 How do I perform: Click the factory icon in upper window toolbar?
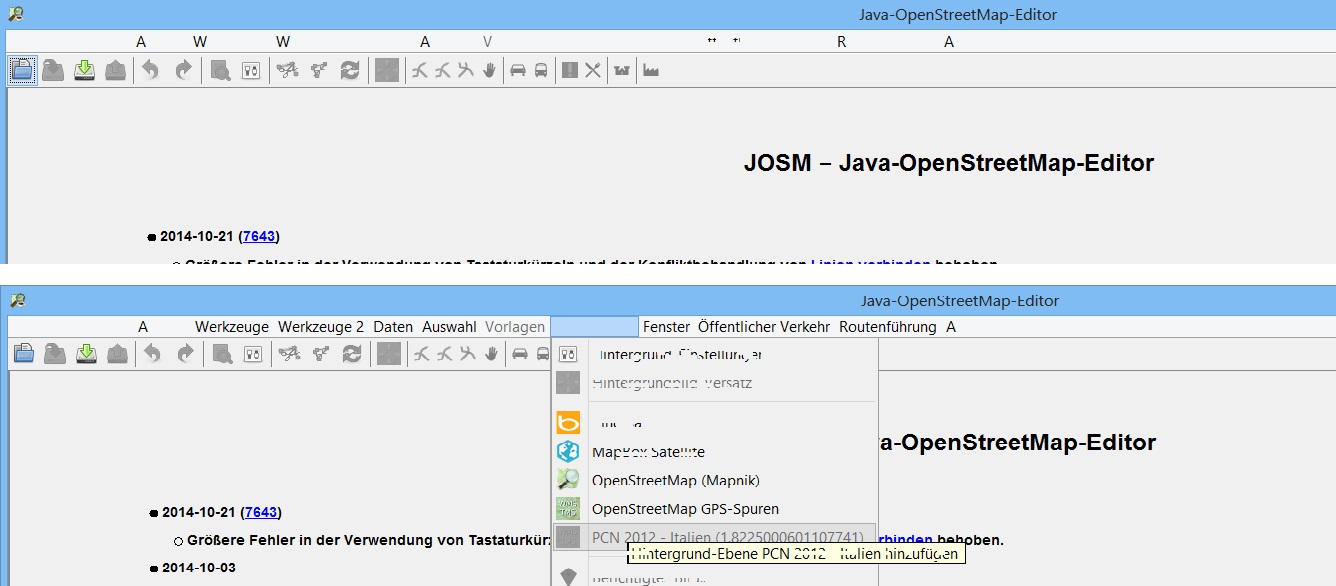(x=651, y=70)
